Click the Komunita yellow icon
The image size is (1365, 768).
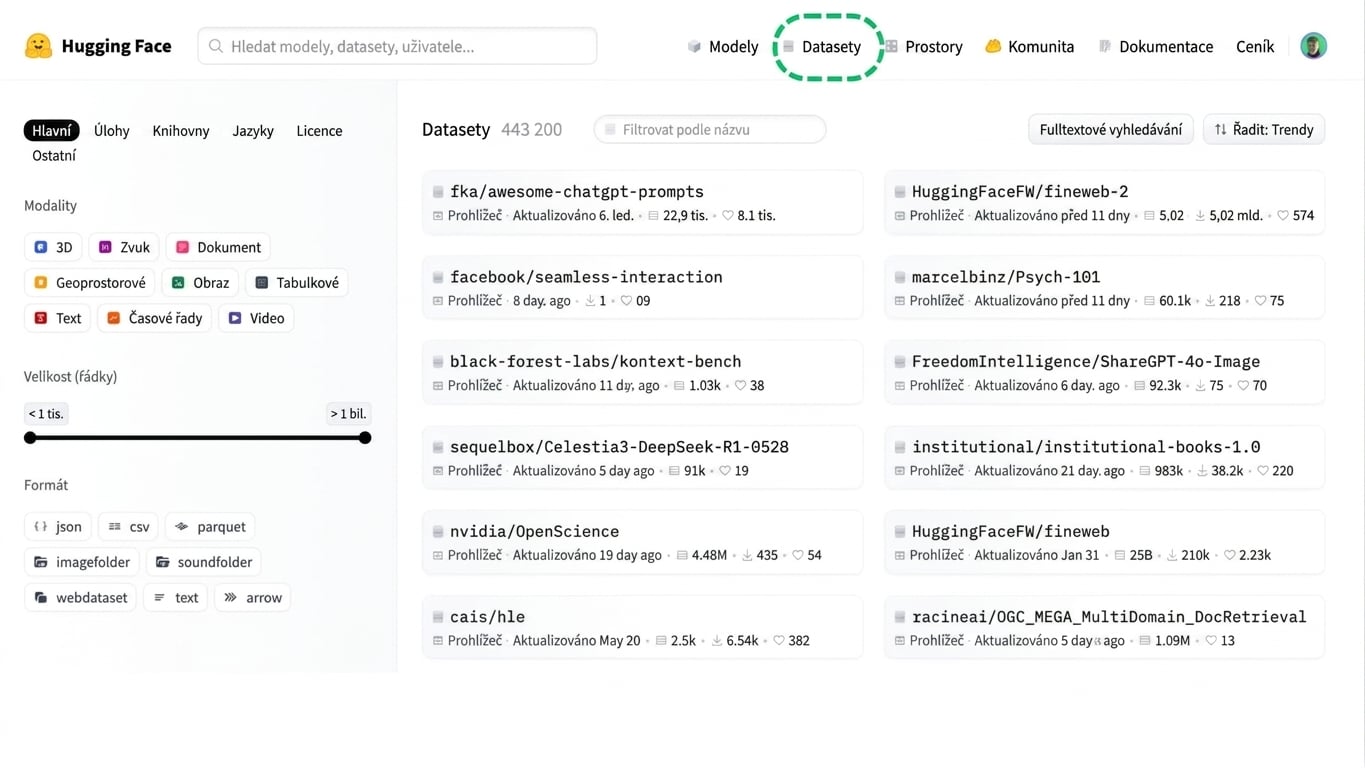[x=993, y=46]
